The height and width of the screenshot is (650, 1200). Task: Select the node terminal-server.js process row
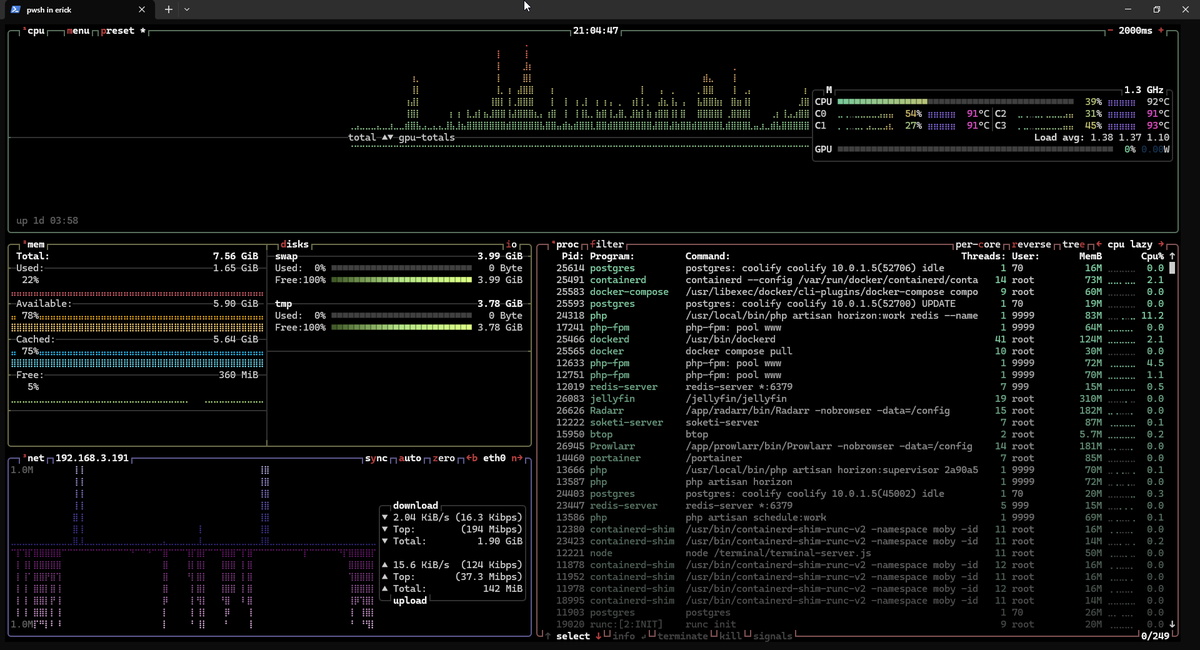(861, 552)
